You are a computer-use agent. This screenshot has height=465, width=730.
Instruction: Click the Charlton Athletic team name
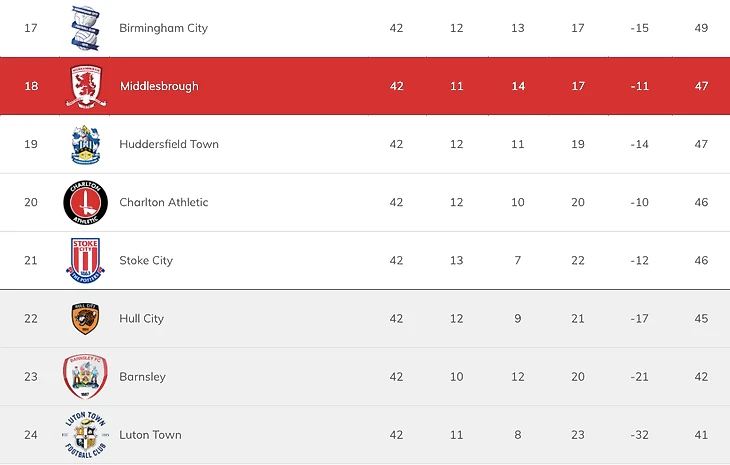pyautogui.click(x=163, y=202)
